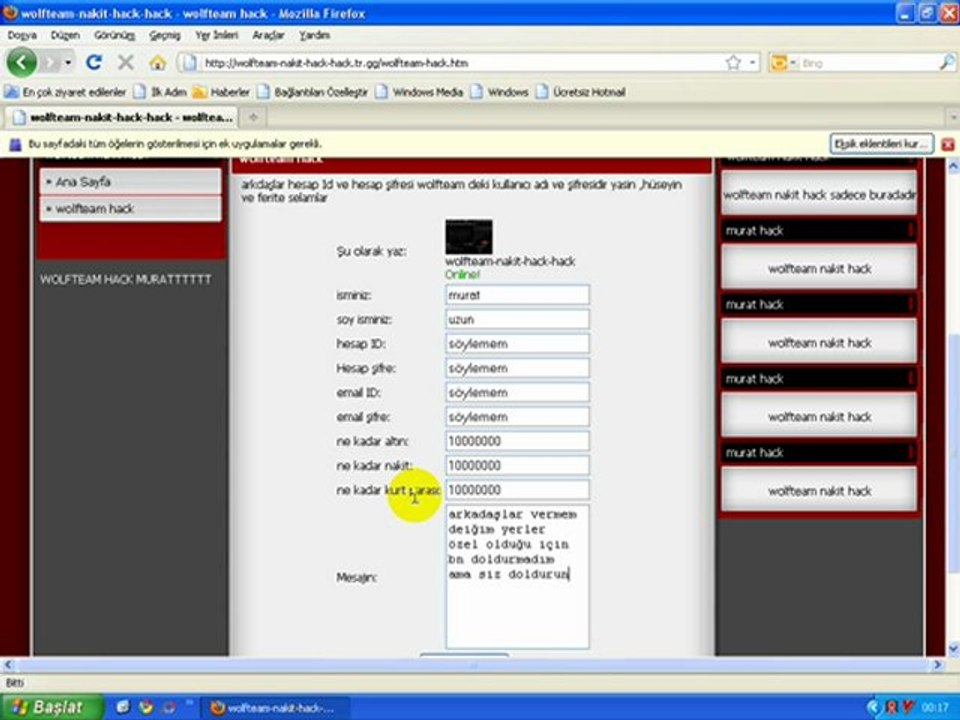
Task: Click the soy isminiz field
Action: point(517,320)
